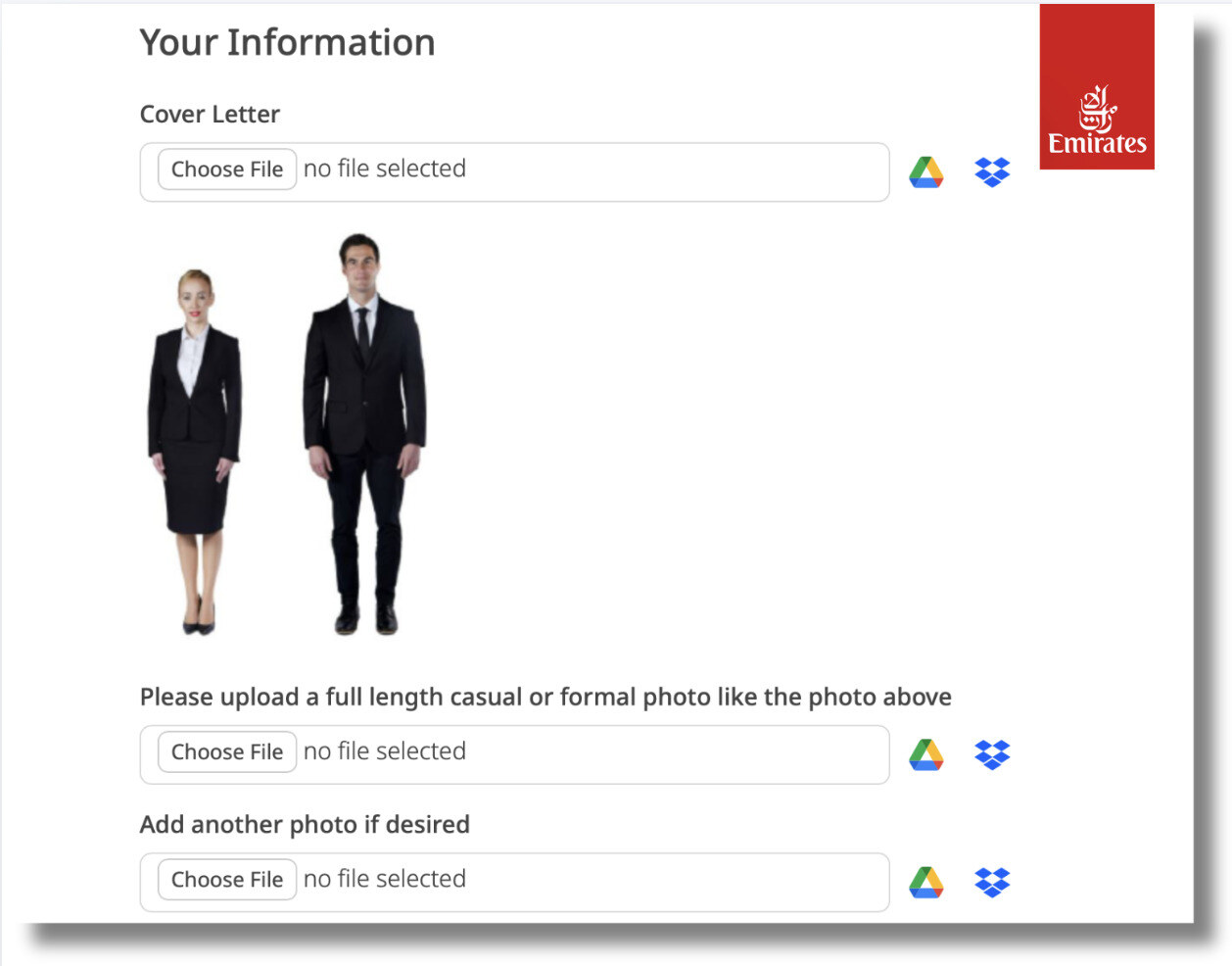Click the 'Add another photo if desired' label
1232x966 pixels.
click(x=305, y=825)
